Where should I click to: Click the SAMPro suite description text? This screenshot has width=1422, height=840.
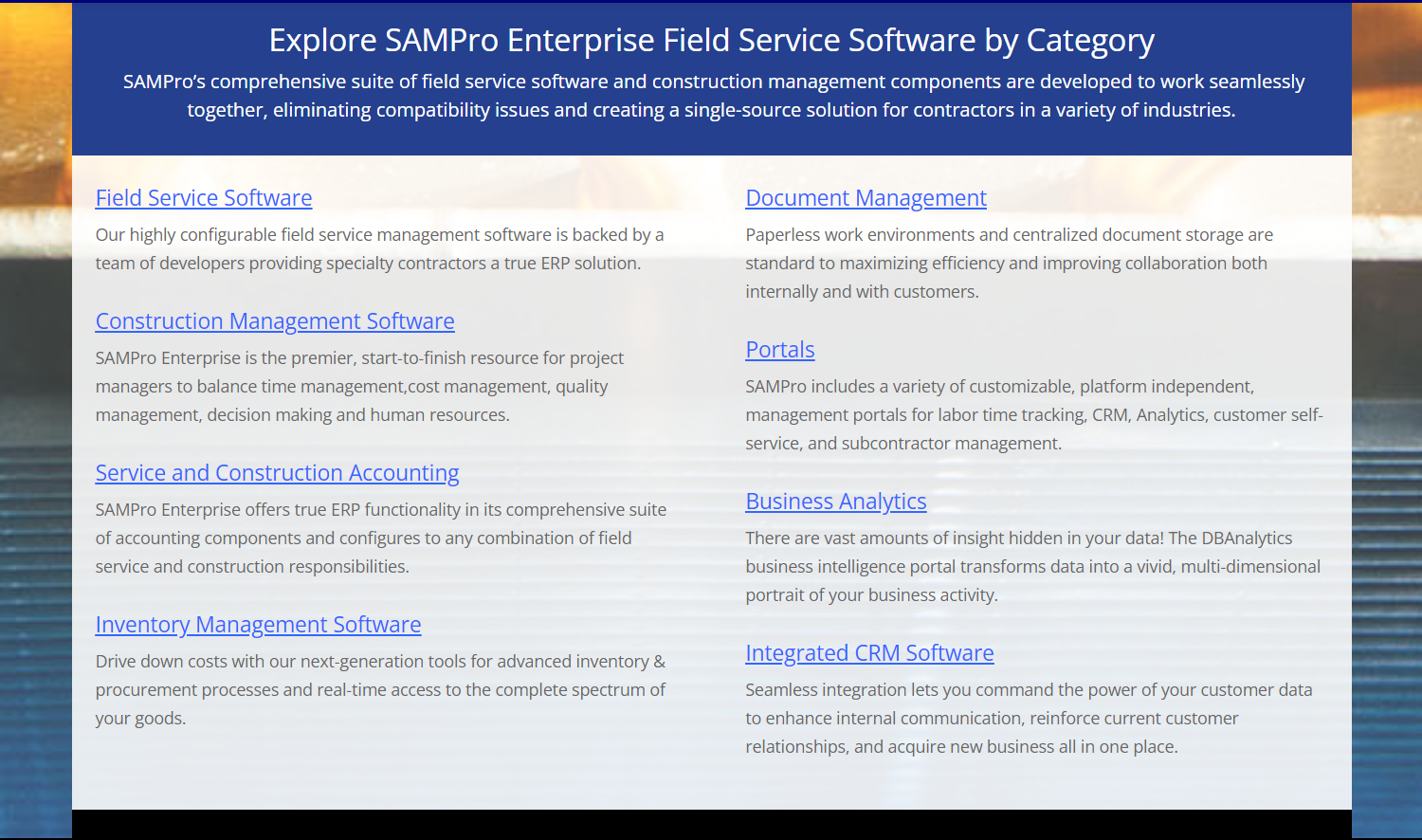711,95
